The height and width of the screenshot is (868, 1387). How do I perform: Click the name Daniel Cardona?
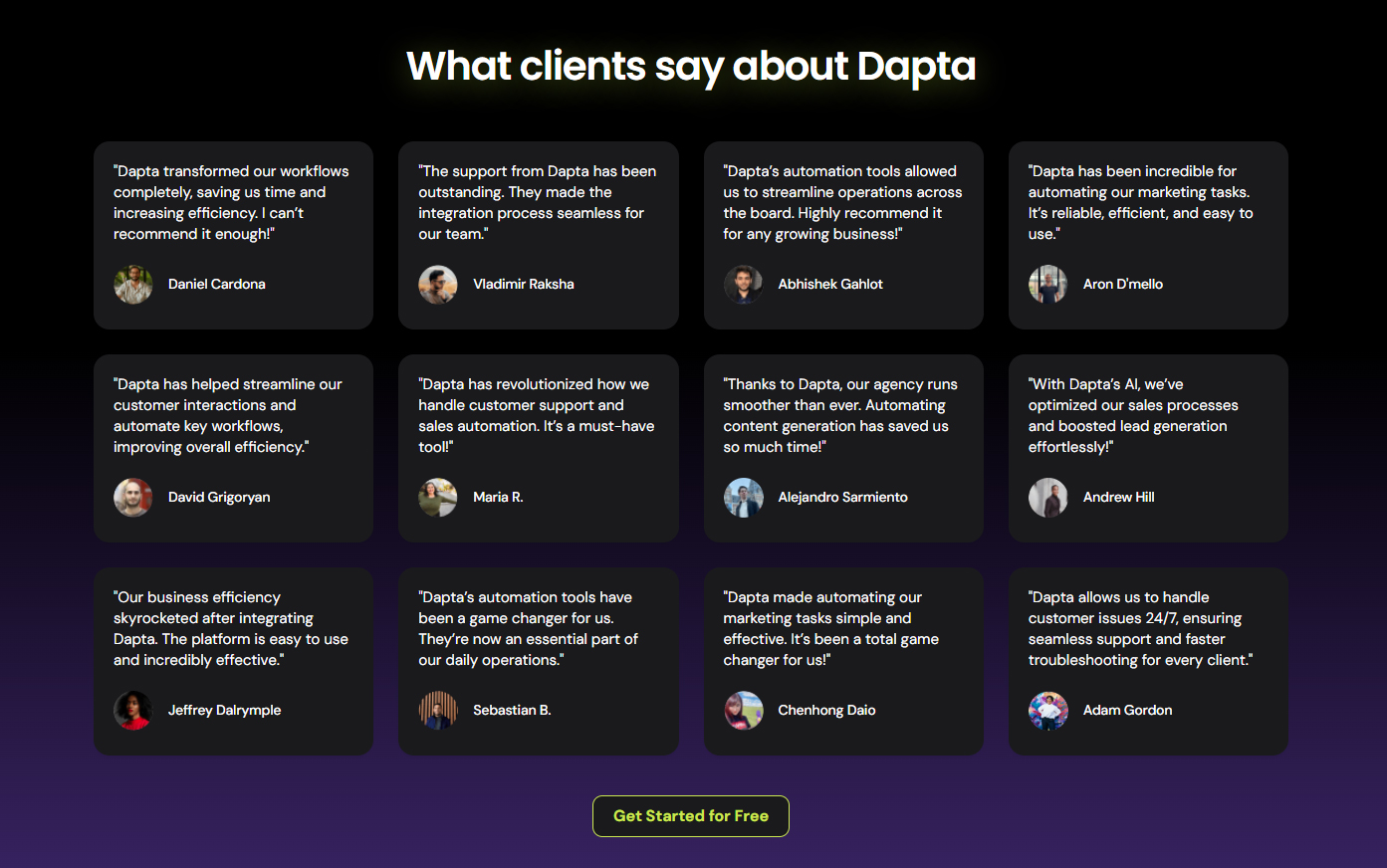[x=217, y=285]
